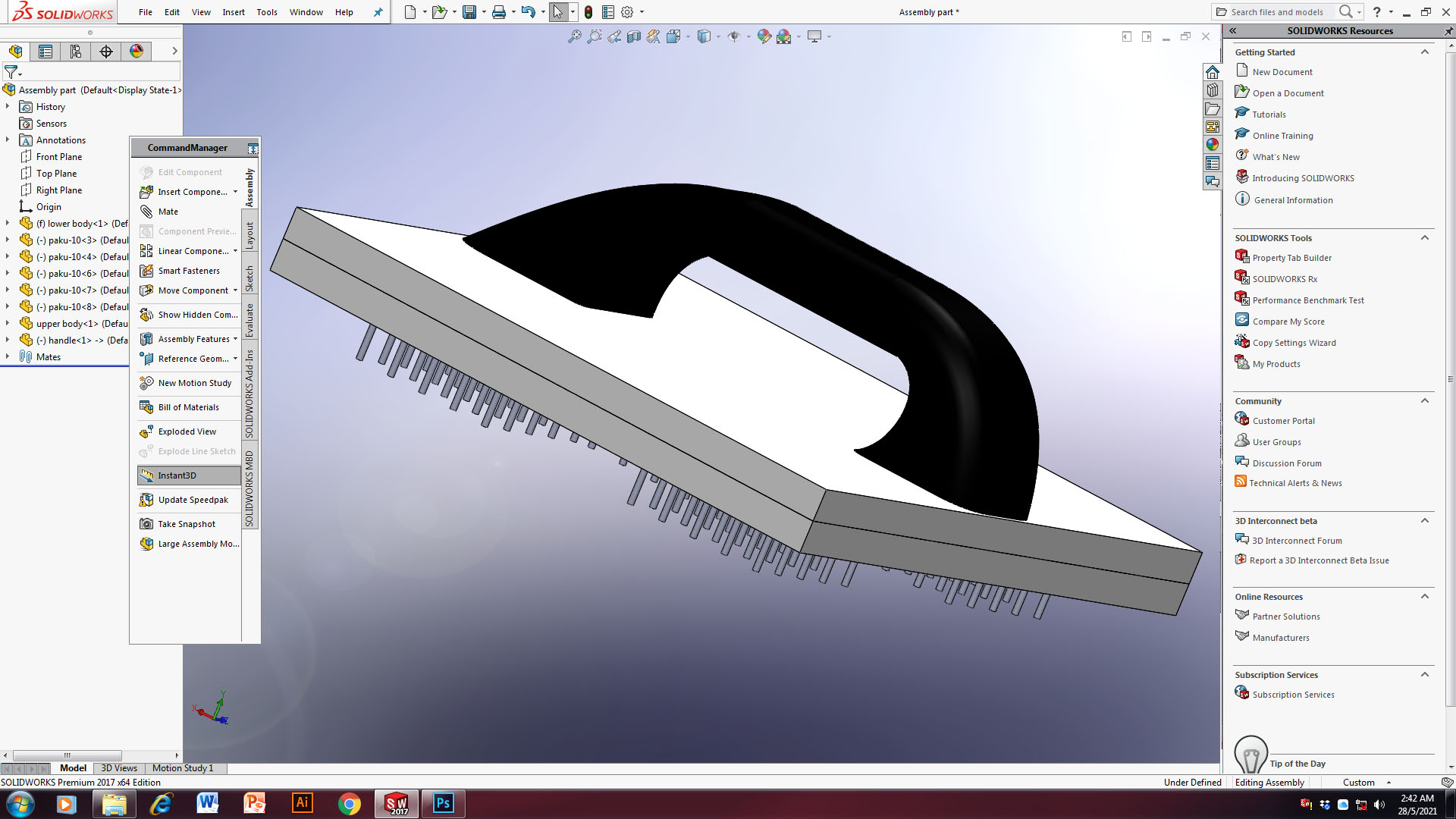The image size is (1456, 819).
Task: Toggle Hide/Show Items eye icon
Action: click(x=734, y=36)
